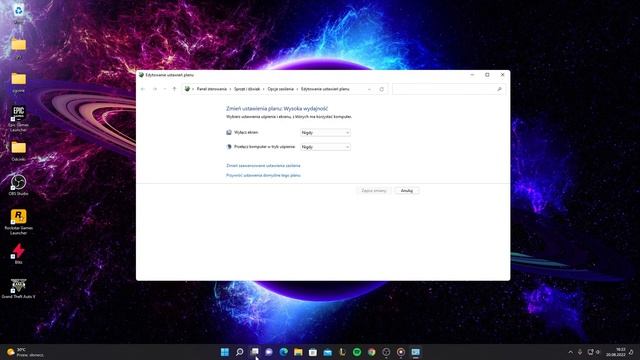This screenshot has width=640, height=360.
Task: Open the Chat taskbar icon
Action: (x=269, y=352)
